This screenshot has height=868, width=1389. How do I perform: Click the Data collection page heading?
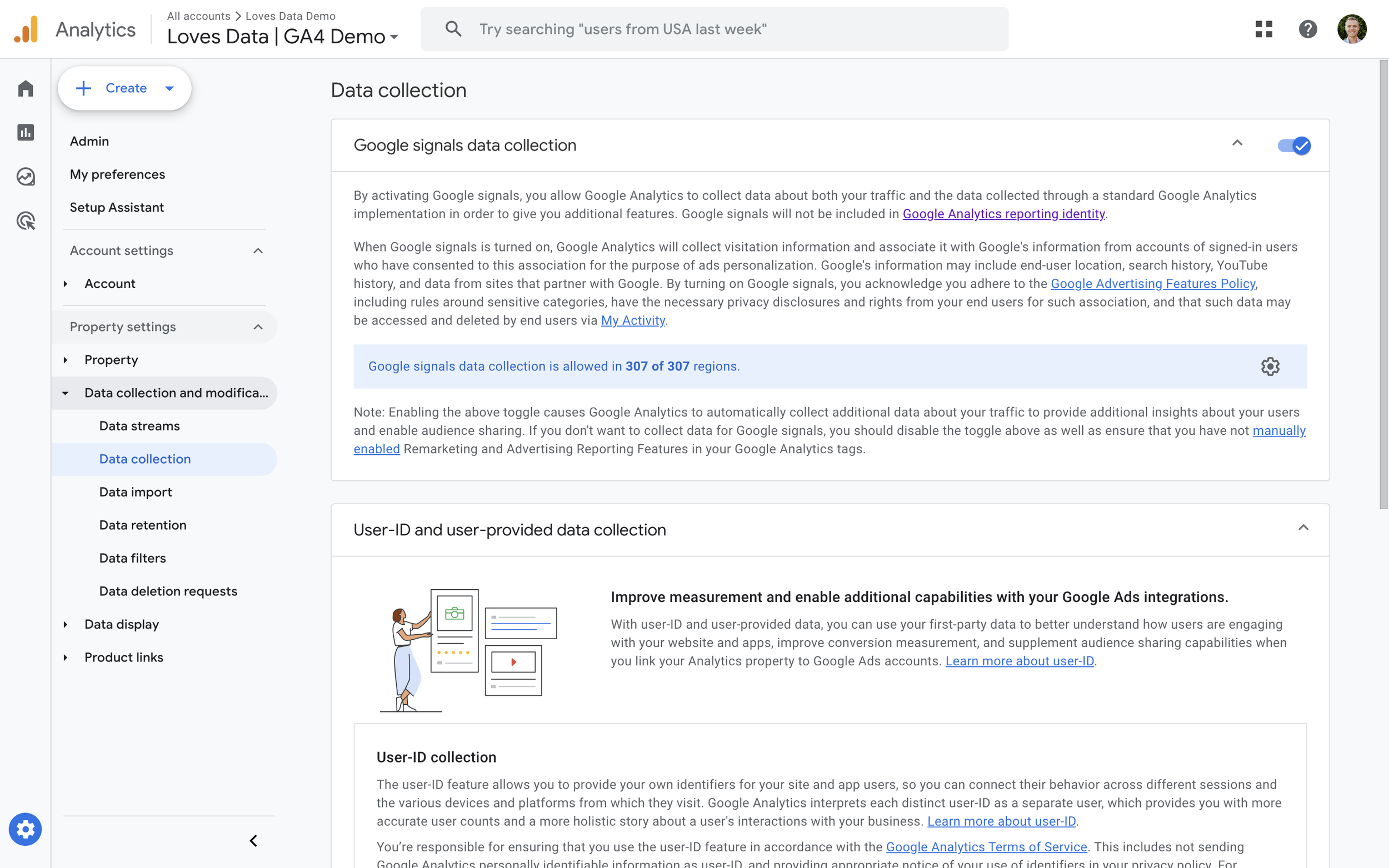(x=398, y=90)
